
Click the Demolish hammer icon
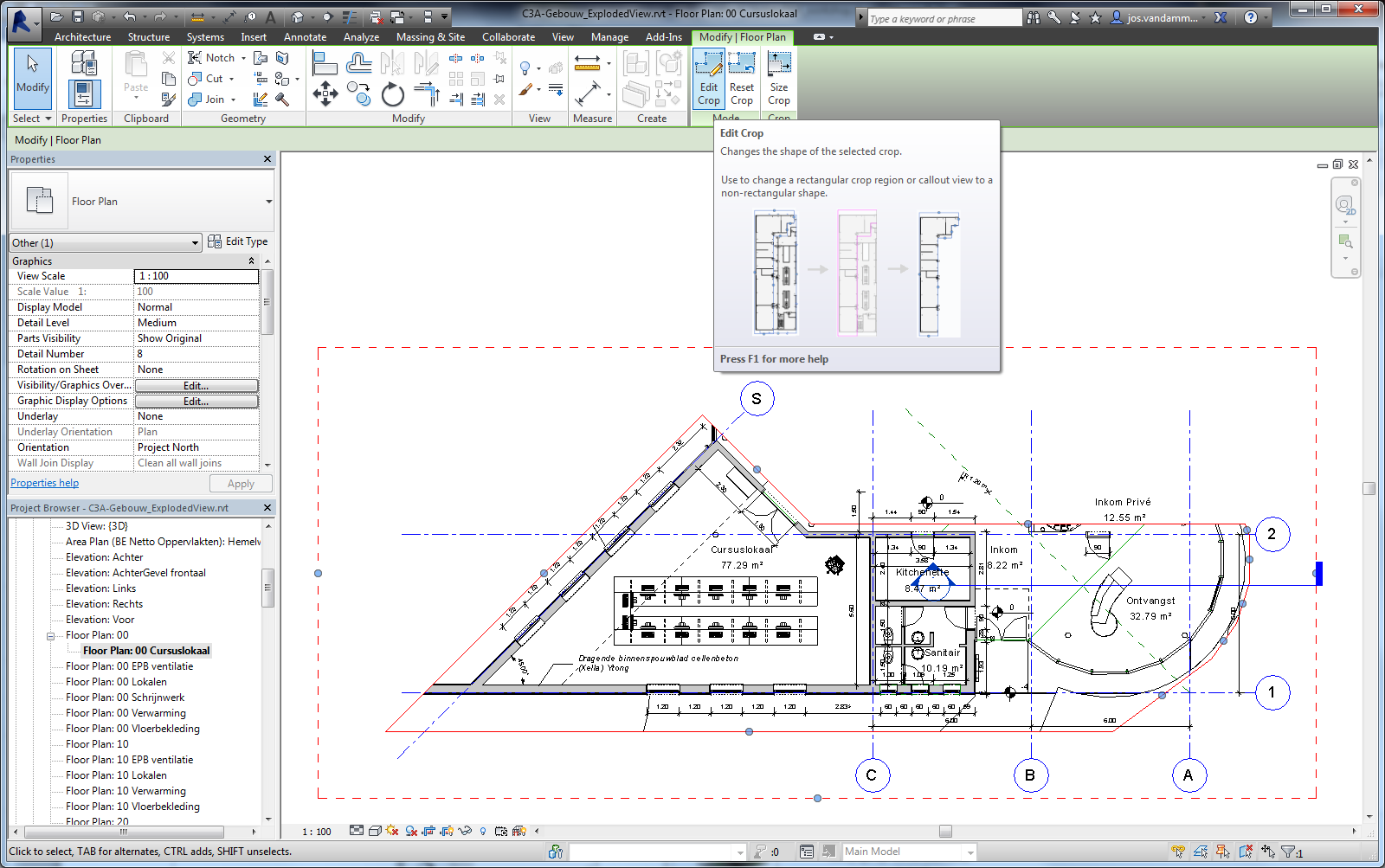282,100
